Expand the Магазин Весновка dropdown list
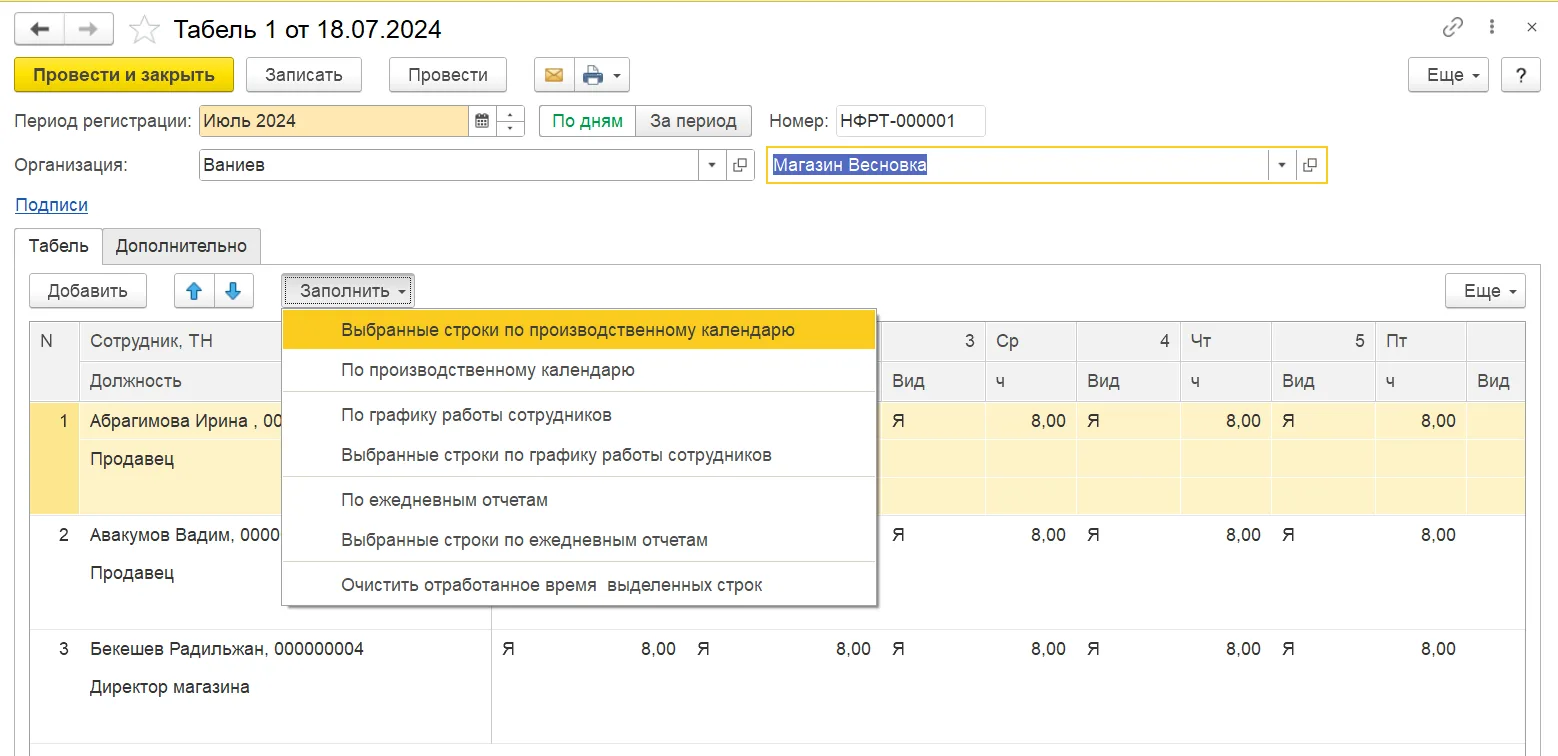This screenshot has height=756, width=1558. click(1282, 165)
